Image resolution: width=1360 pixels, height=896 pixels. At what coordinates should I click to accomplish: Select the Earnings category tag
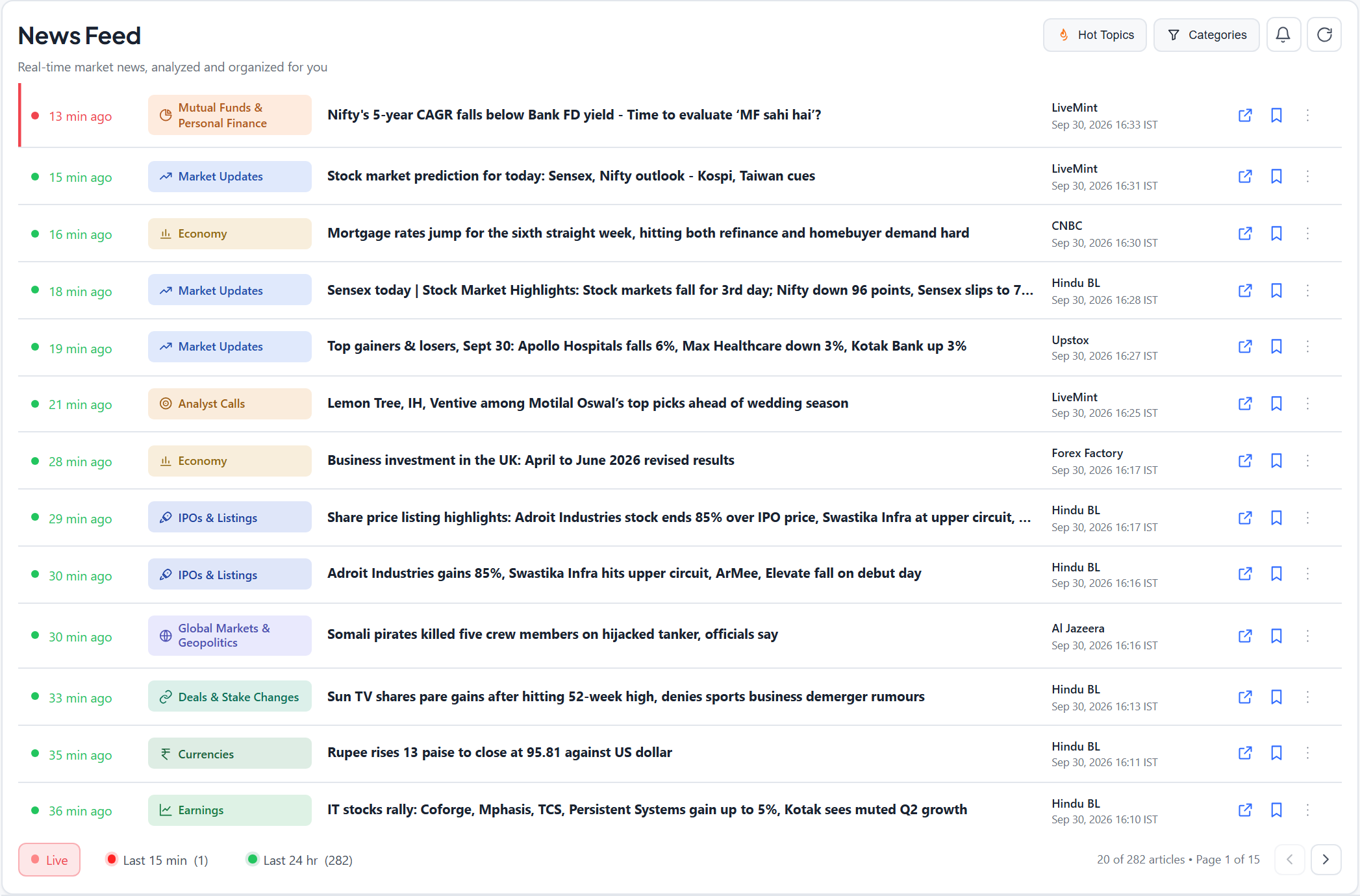[x=230, y=810]
